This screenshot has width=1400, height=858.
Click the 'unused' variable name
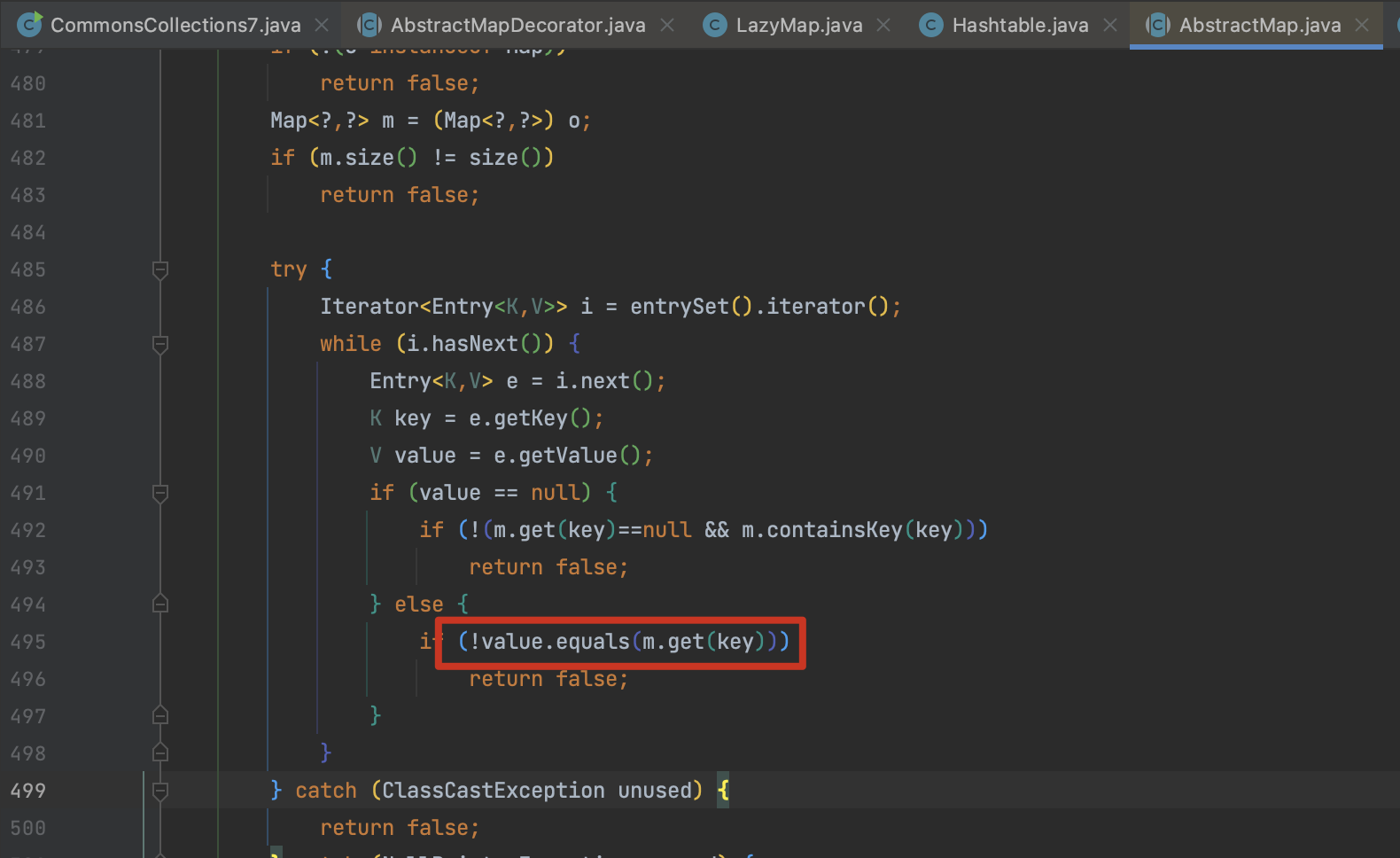[654, 791]
